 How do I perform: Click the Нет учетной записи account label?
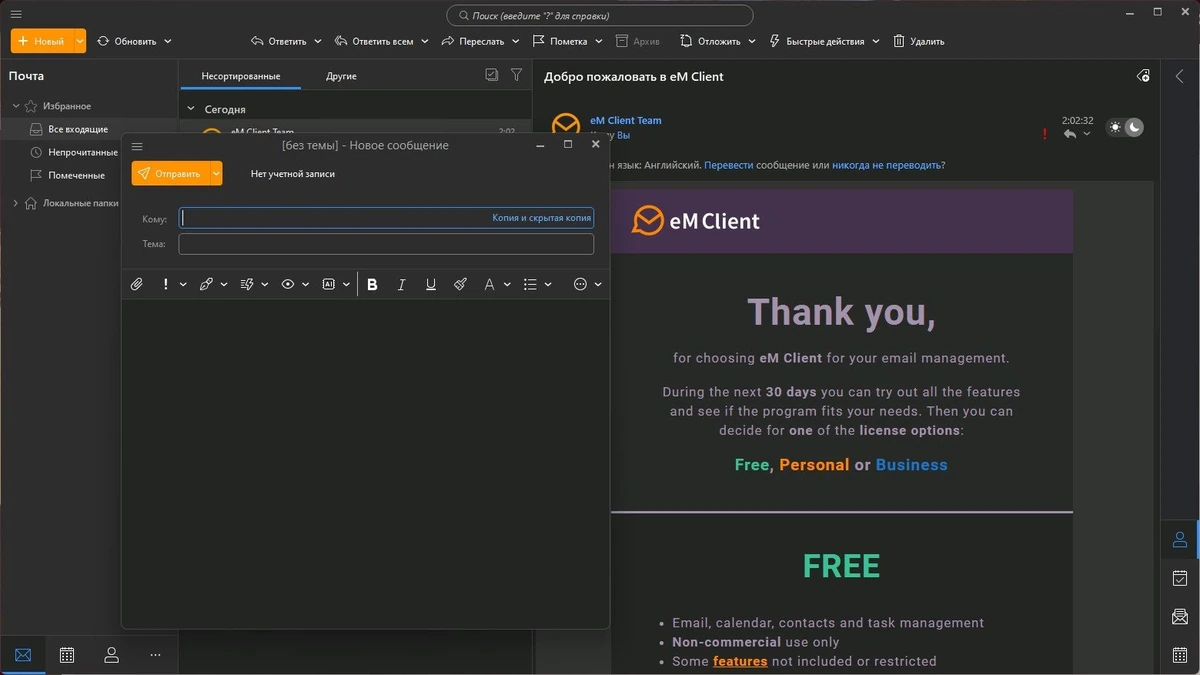point(293,173)
